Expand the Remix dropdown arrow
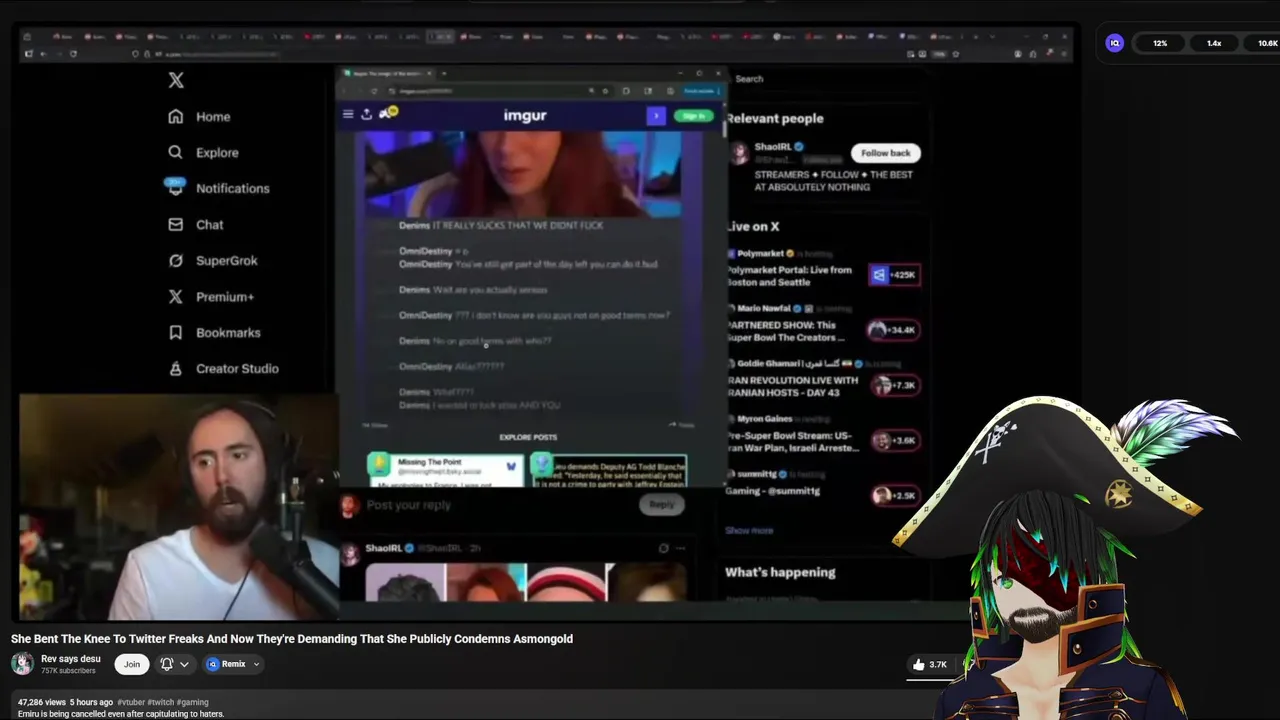The height and width of the screenshot is (720, 1280). tap(256, 664)
